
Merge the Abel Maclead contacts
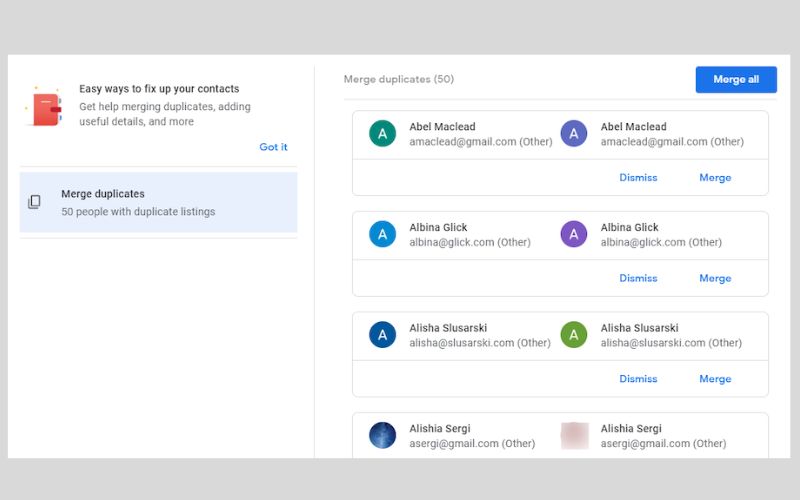point(715,178)
